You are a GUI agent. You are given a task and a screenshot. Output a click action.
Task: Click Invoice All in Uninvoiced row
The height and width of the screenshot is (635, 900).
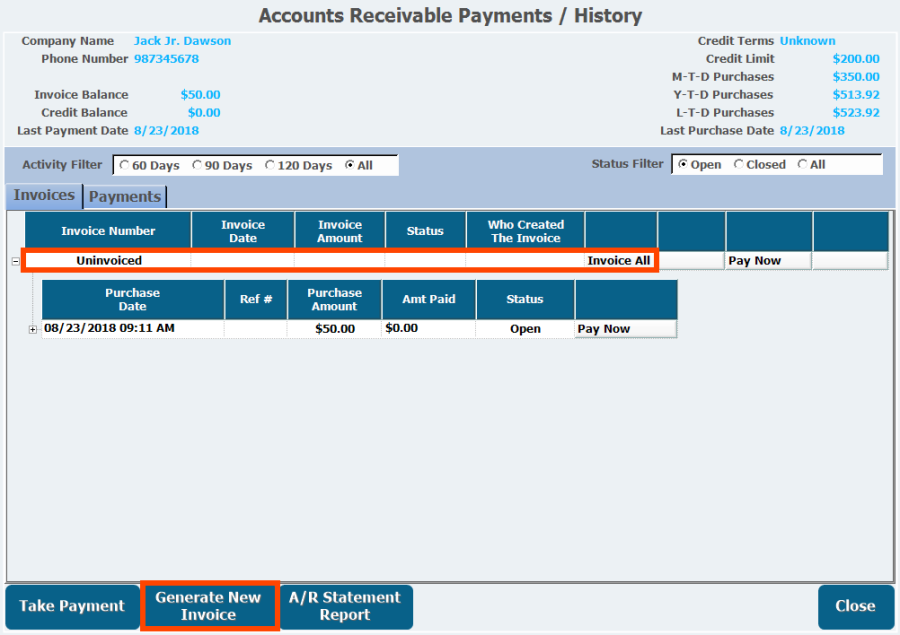619,261
